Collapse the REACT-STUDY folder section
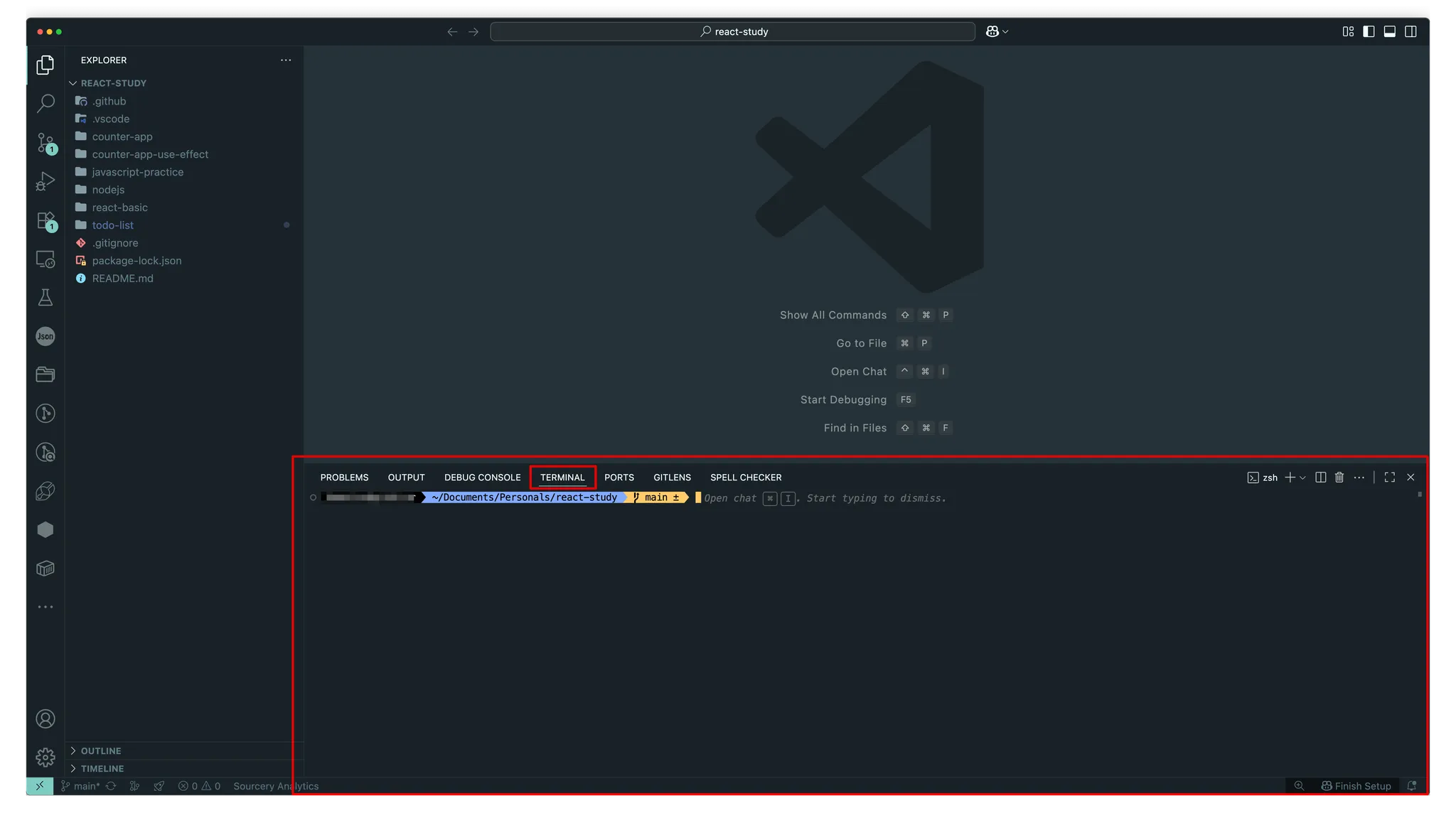This screenshot has width=1456, height=830. pos(113,83)
